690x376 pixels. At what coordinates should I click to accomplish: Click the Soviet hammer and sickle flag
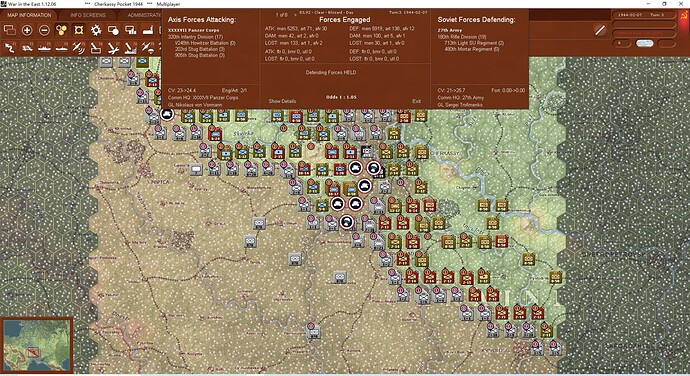coord(683,15)
